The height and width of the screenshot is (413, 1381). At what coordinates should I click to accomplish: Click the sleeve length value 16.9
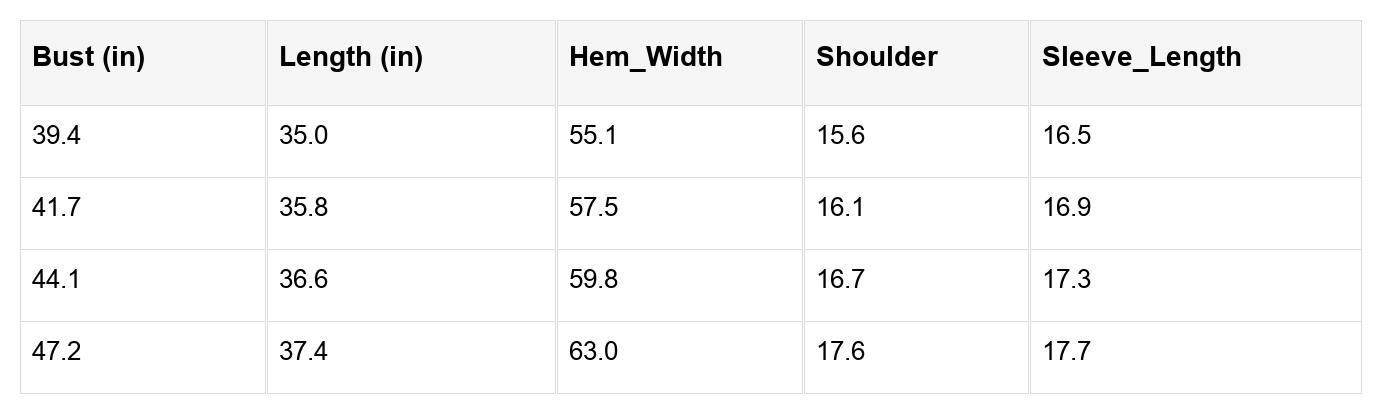pyautogui.click(x=1066, y=208)
